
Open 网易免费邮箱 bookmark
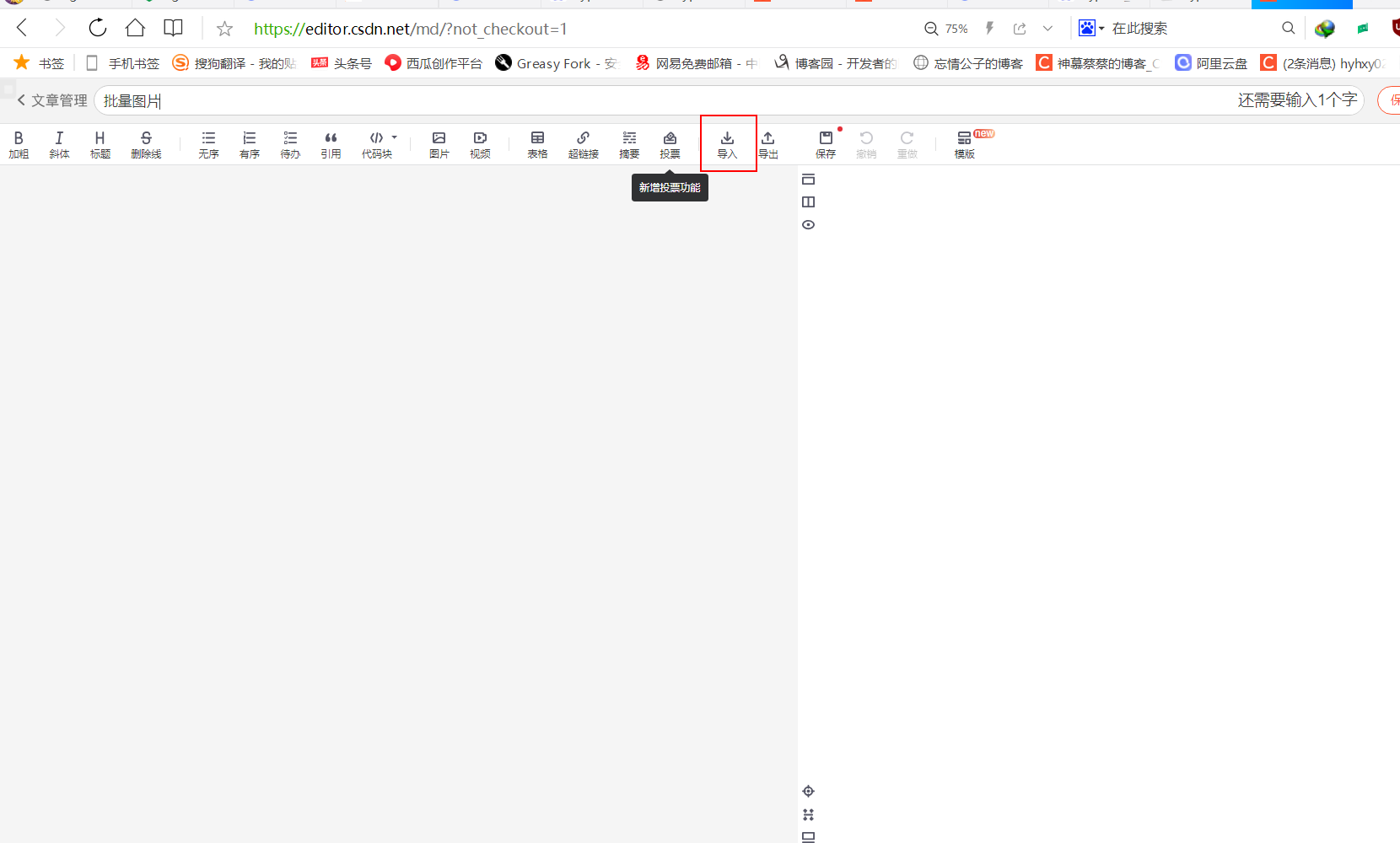pos(697,63)
